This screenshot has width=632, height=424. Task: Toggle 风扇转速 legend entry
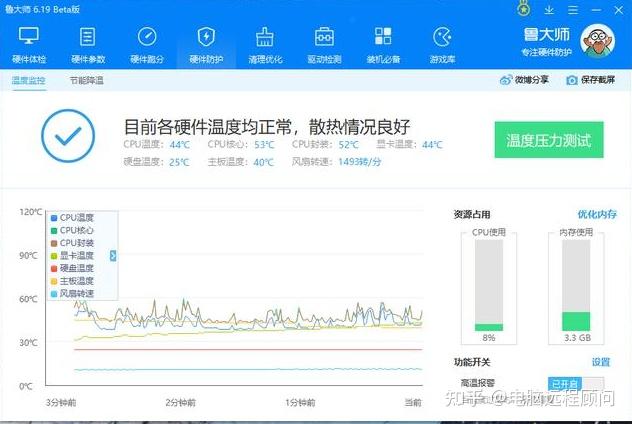click(72, 293)
